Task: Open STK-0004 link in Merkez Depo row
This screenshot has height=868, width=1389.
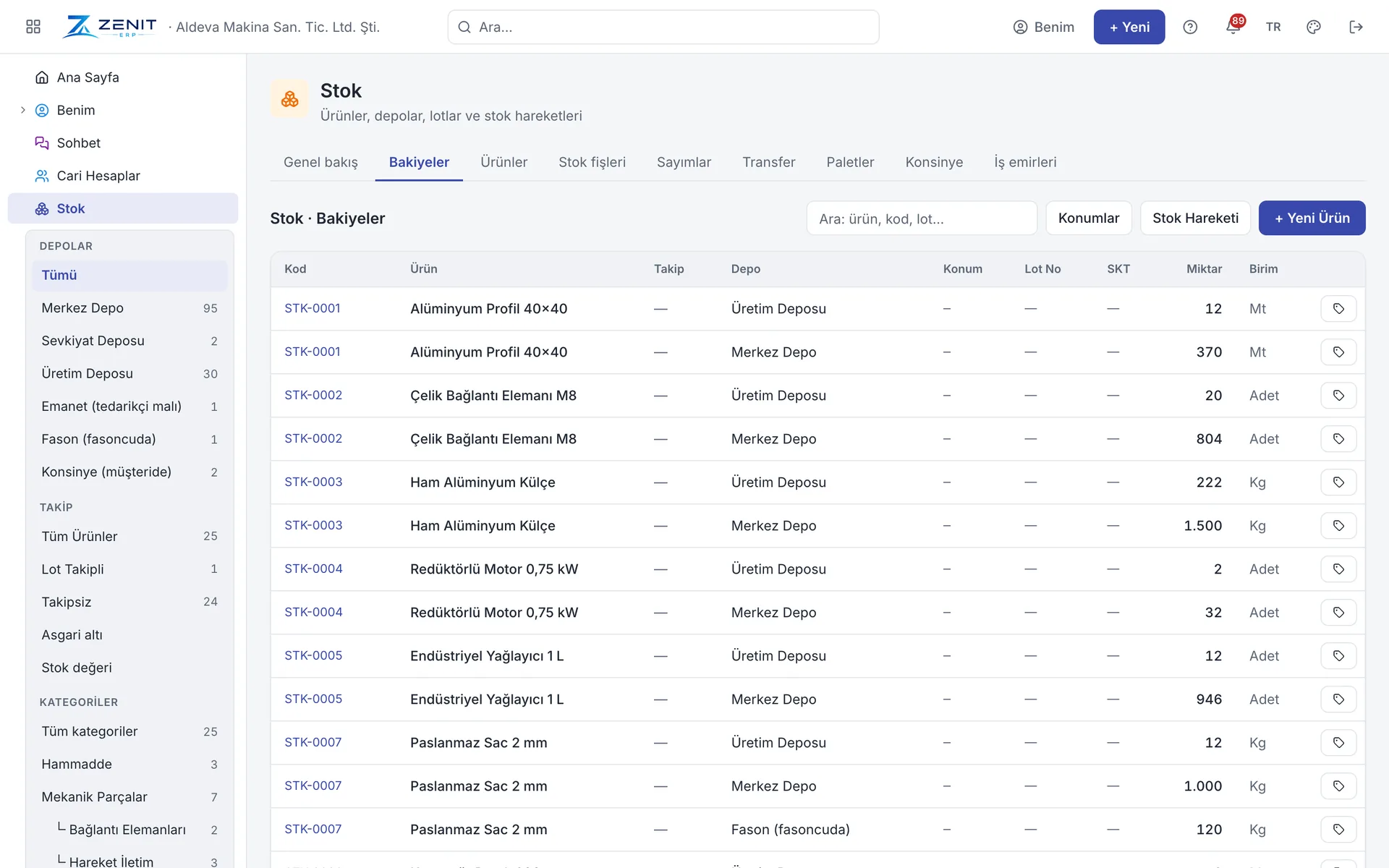Action: tap(313, 612)
